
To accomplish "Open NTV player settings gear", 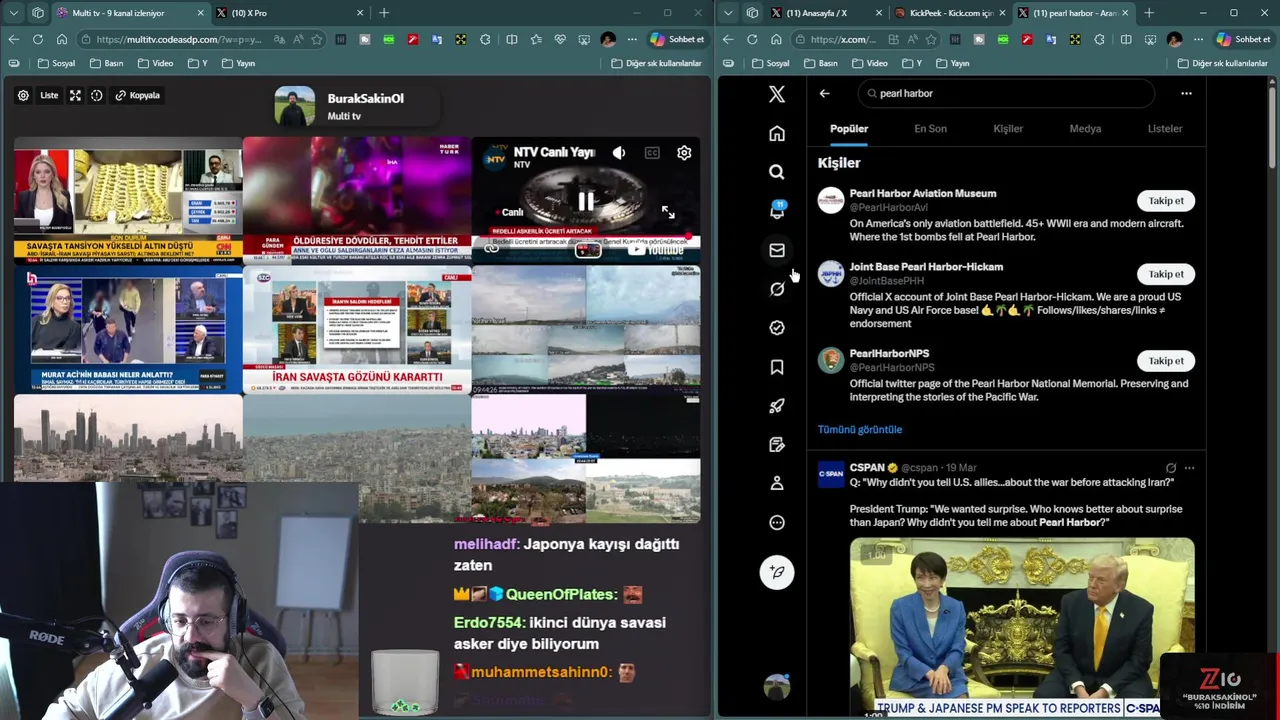I will coord(684,153).
